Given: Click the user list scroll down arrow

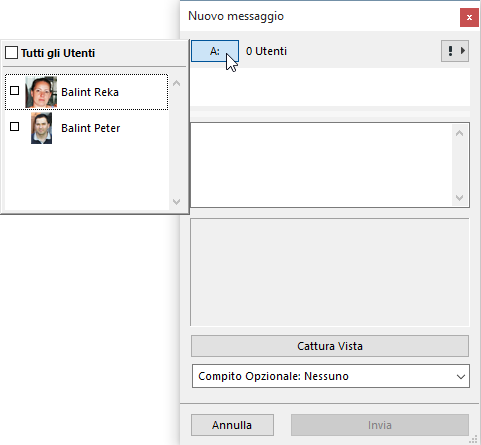Looking at the screenshot, I should click(x=177, y=202).
